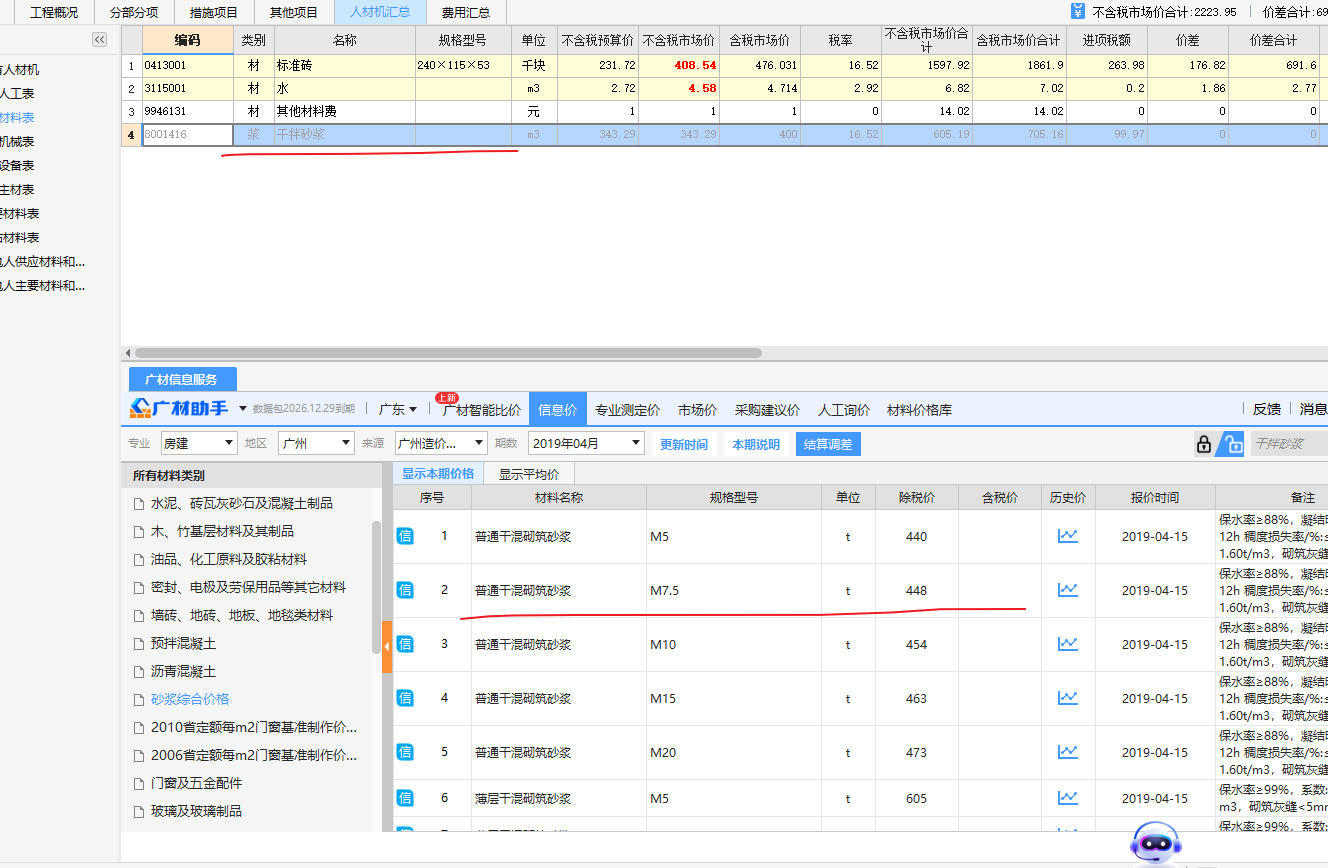
Task: Click the 结算调差 button
Action: [828, 444]
